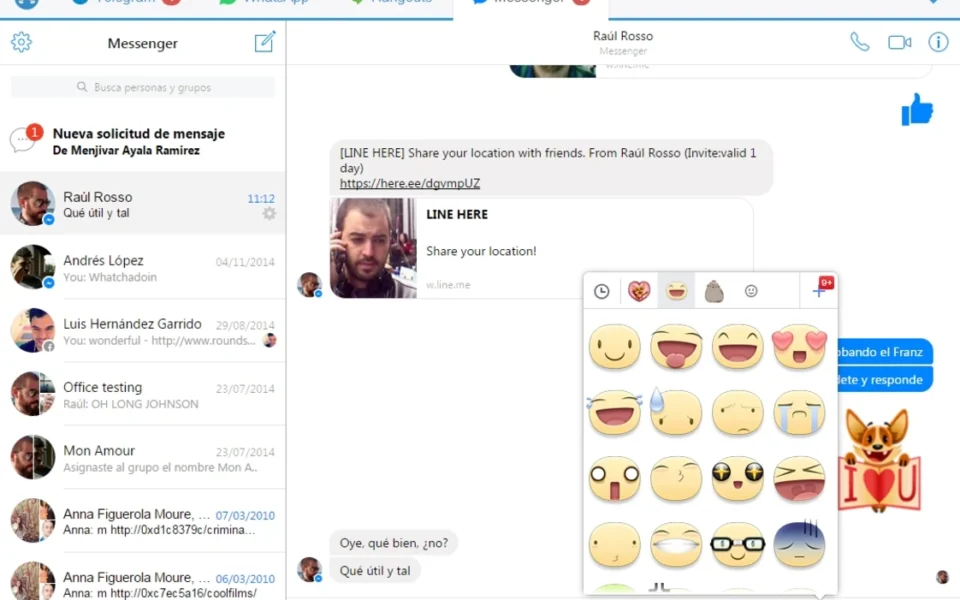Send the sweat-drop face sticker
This screenshot has width=960, height=600.
(676, 412)
